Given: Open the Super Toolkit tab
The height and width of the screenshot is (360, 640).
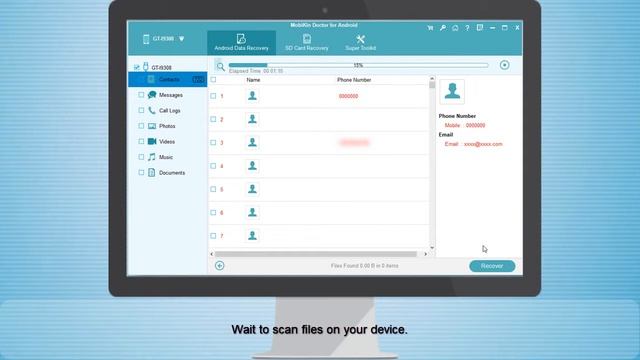Looking at the screenshot, I should click(x=360, y=42).
